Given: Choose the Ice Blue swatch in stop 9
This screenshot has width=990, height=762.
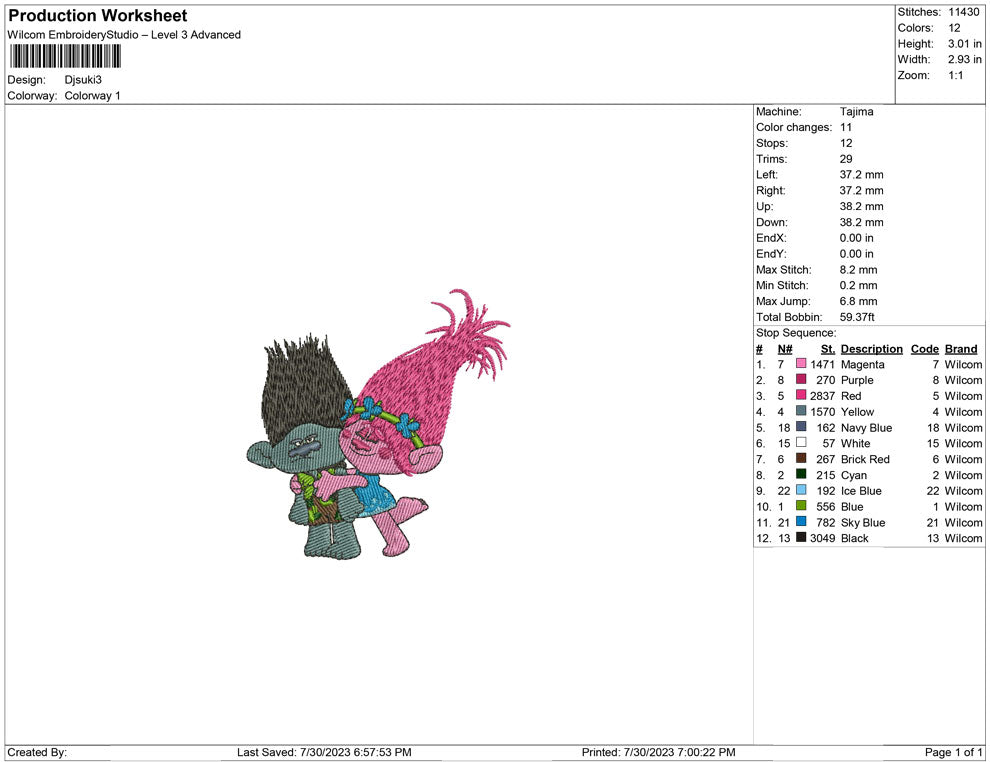Looking at the screenshot, I should [801, 490].
